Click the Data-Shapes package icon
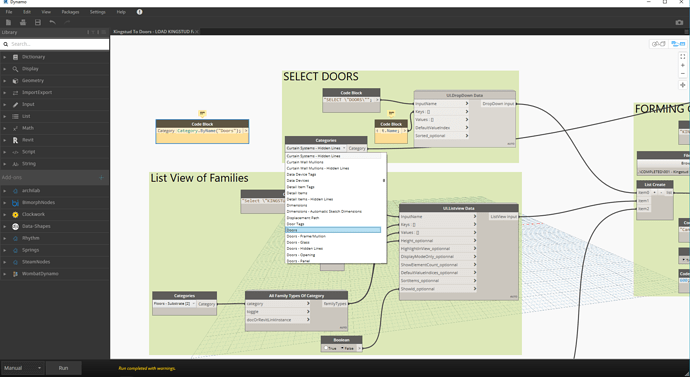690x377 pixels. (x=15, y=226)
